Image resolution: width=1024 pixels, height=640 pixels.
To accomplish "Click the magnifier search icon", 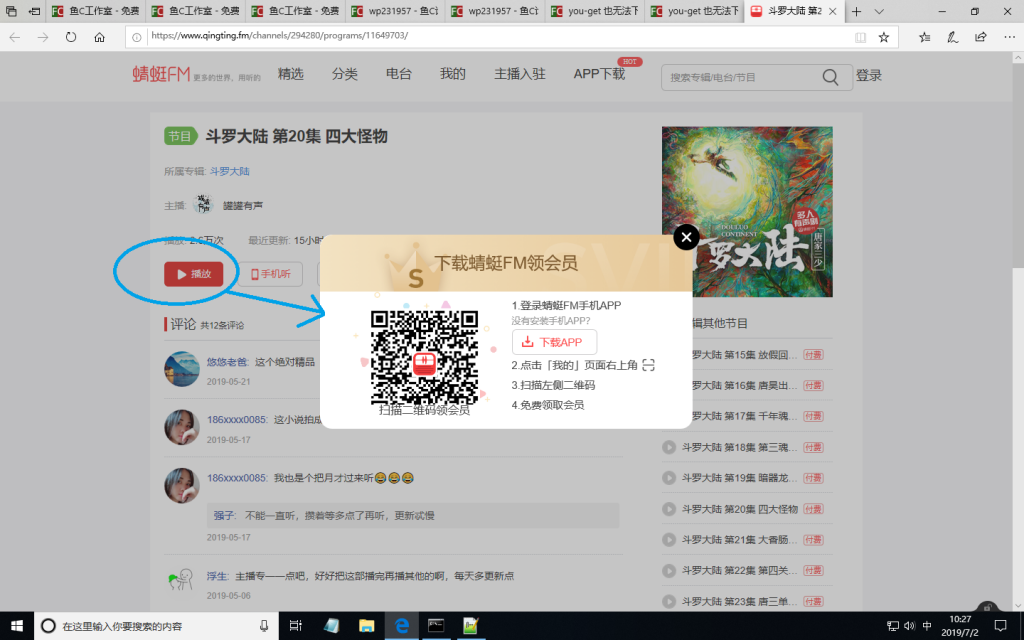I will pyautogui.click(x=831, y=77).
